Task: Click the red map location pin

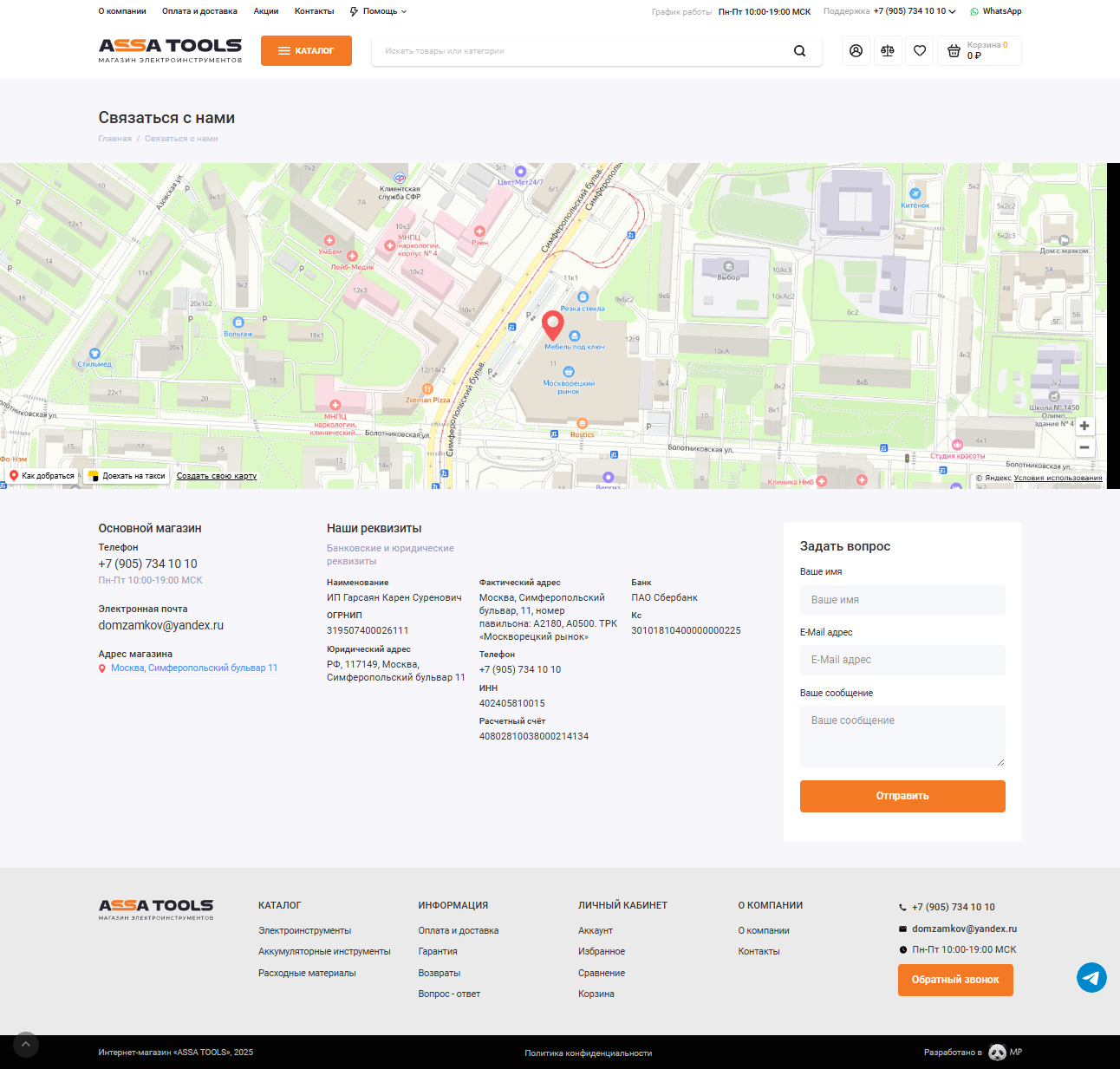Action: click(x=553, y=326)
